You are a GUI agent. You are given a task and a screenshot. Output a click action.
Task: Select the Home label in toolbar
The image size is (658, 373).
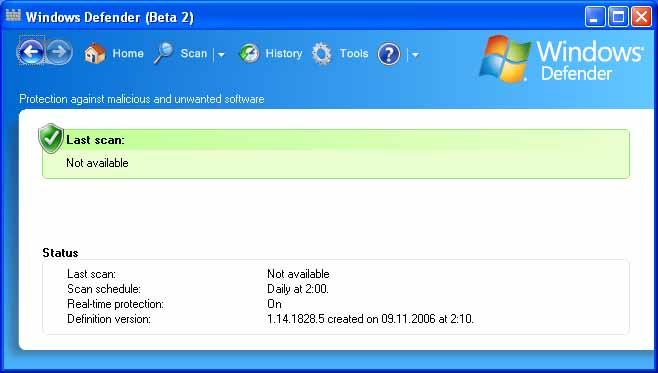click(128, 53)
